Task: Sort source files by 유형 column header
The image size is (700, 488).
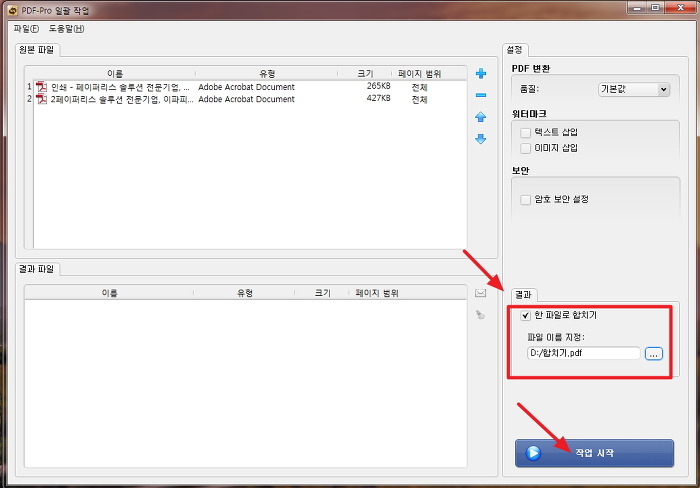Action: pyautogui.click(x=267, y=74)
